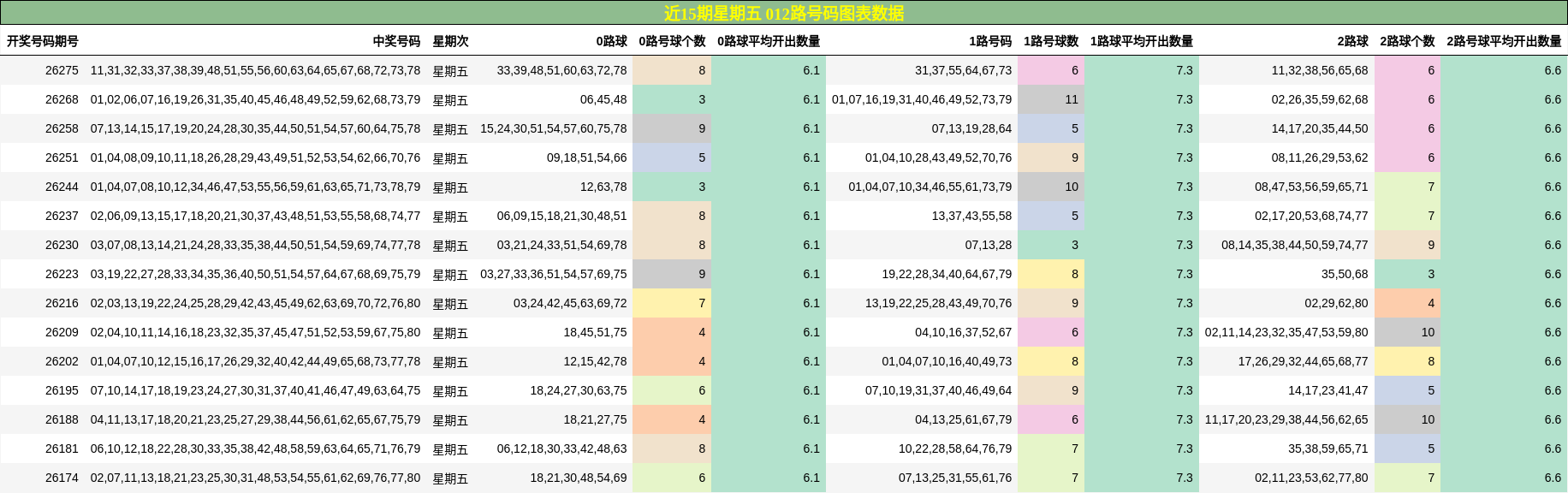Screen dimensions: 1568x493
Task: Click 0路球 cell 33,39,48,51,60,63,72,78
Action: point(561,70)
